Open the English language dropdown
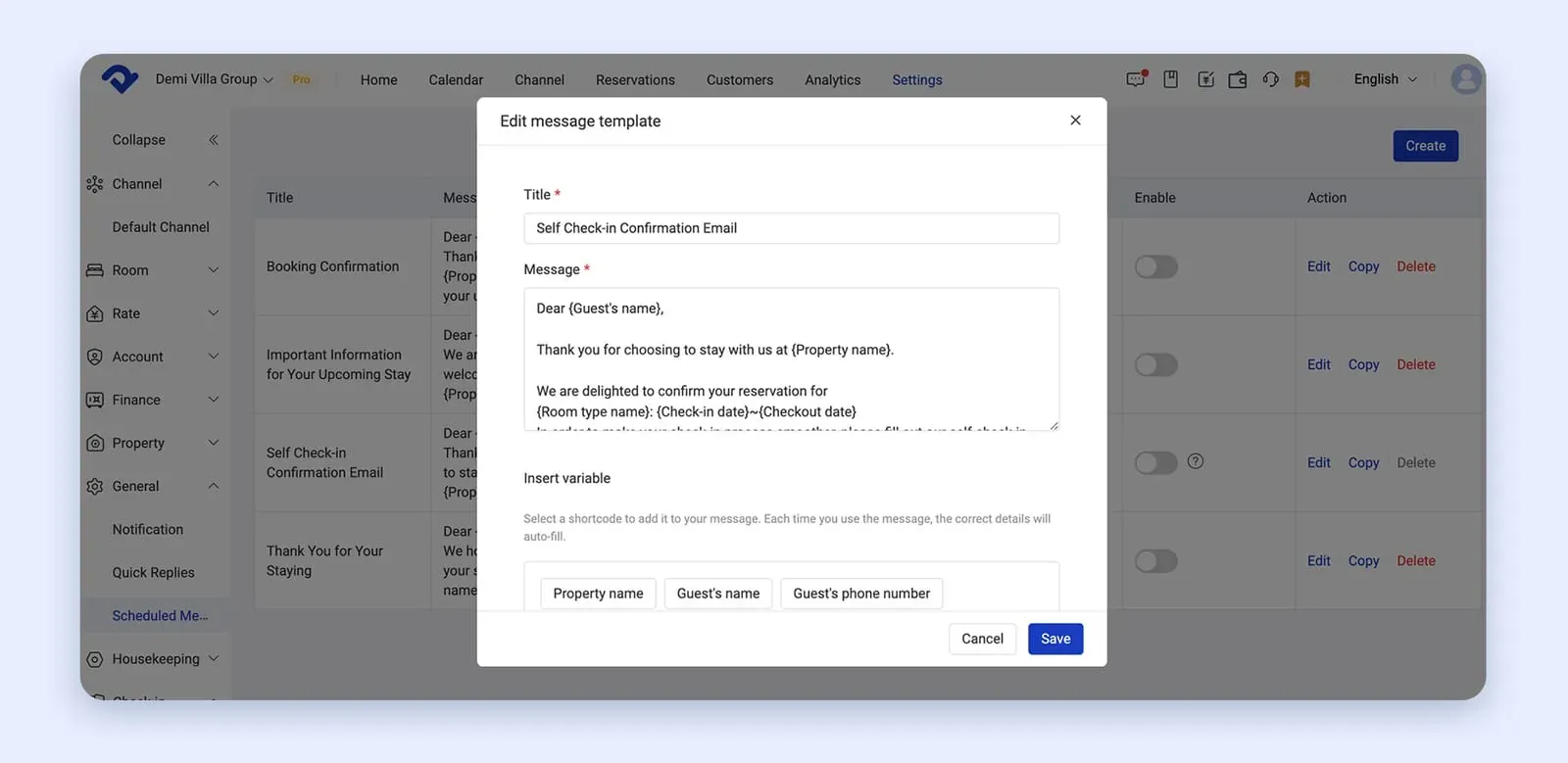 [1386, 79]
